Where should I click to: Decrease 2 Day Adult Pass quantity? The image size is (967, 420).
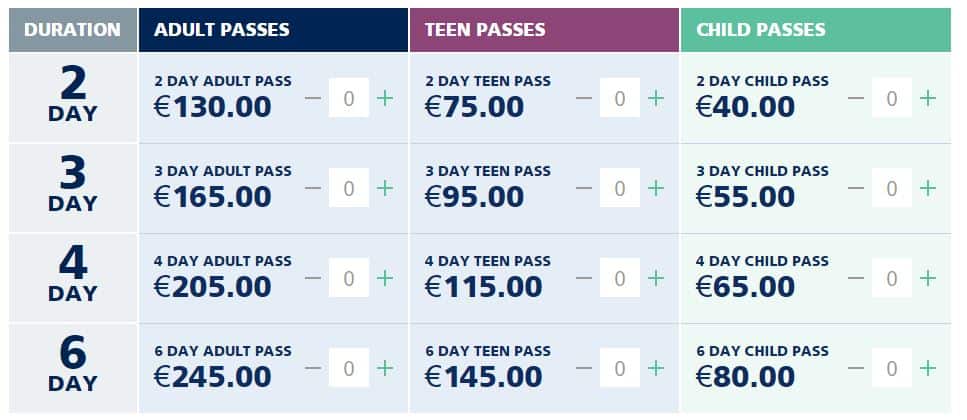click(x=313, y=98)
